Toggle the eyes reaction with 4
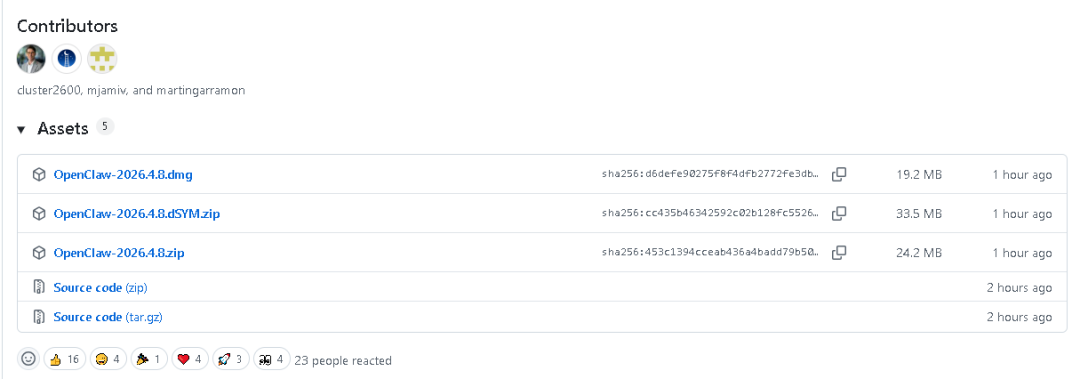 click(271, 359)
